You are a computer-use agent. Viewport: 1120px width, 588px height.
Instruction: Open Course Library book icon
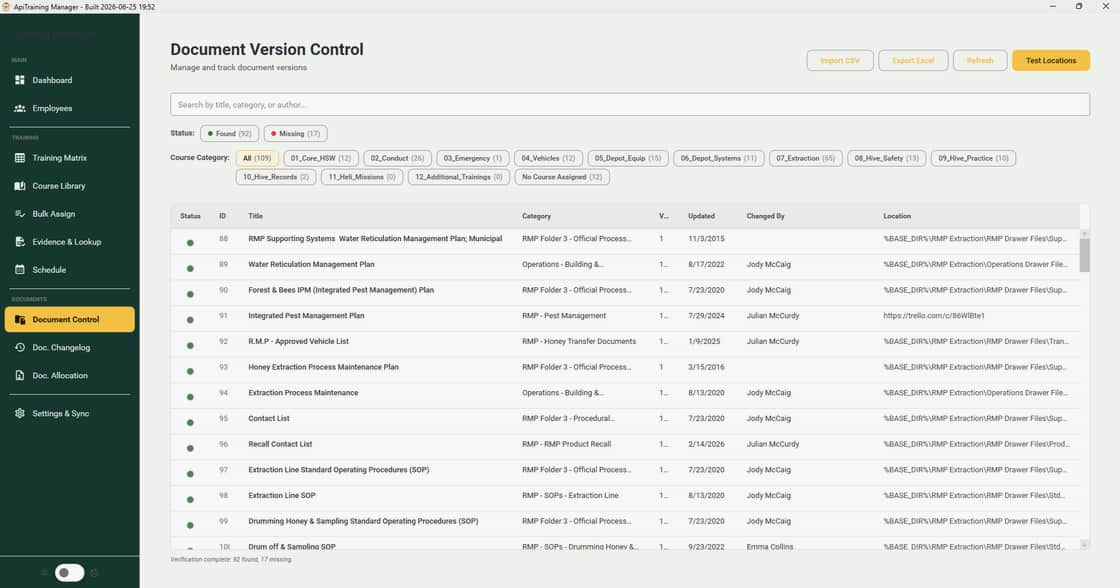20,186
